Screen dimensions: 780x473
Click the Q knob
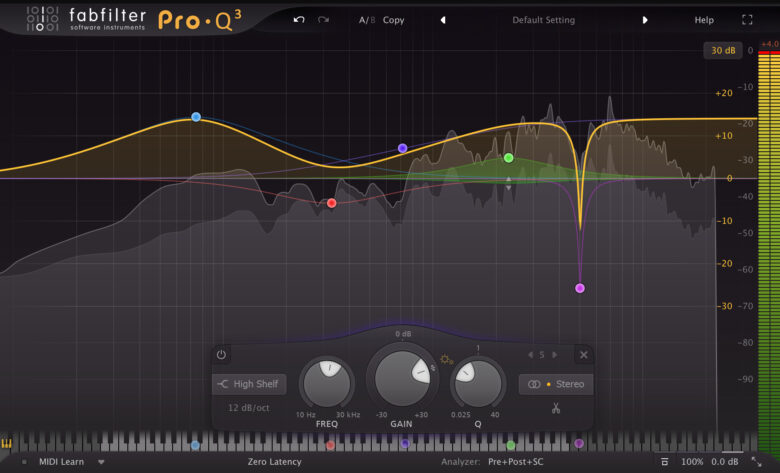click(478, 384)
